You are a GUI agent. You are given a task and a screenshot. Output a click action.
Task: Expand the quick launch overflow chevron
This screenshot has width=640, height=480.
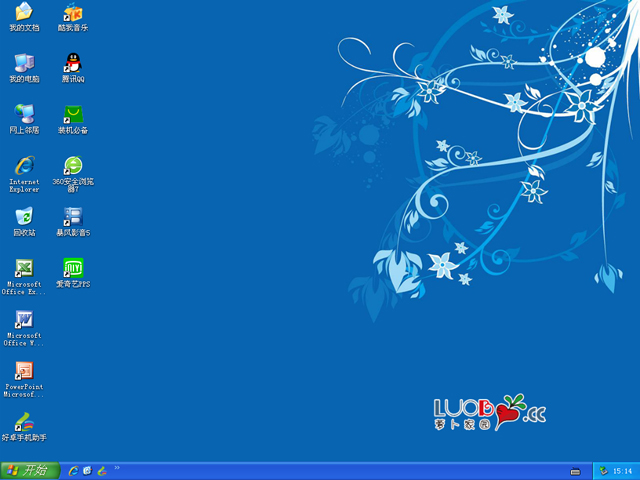[117, 468]
